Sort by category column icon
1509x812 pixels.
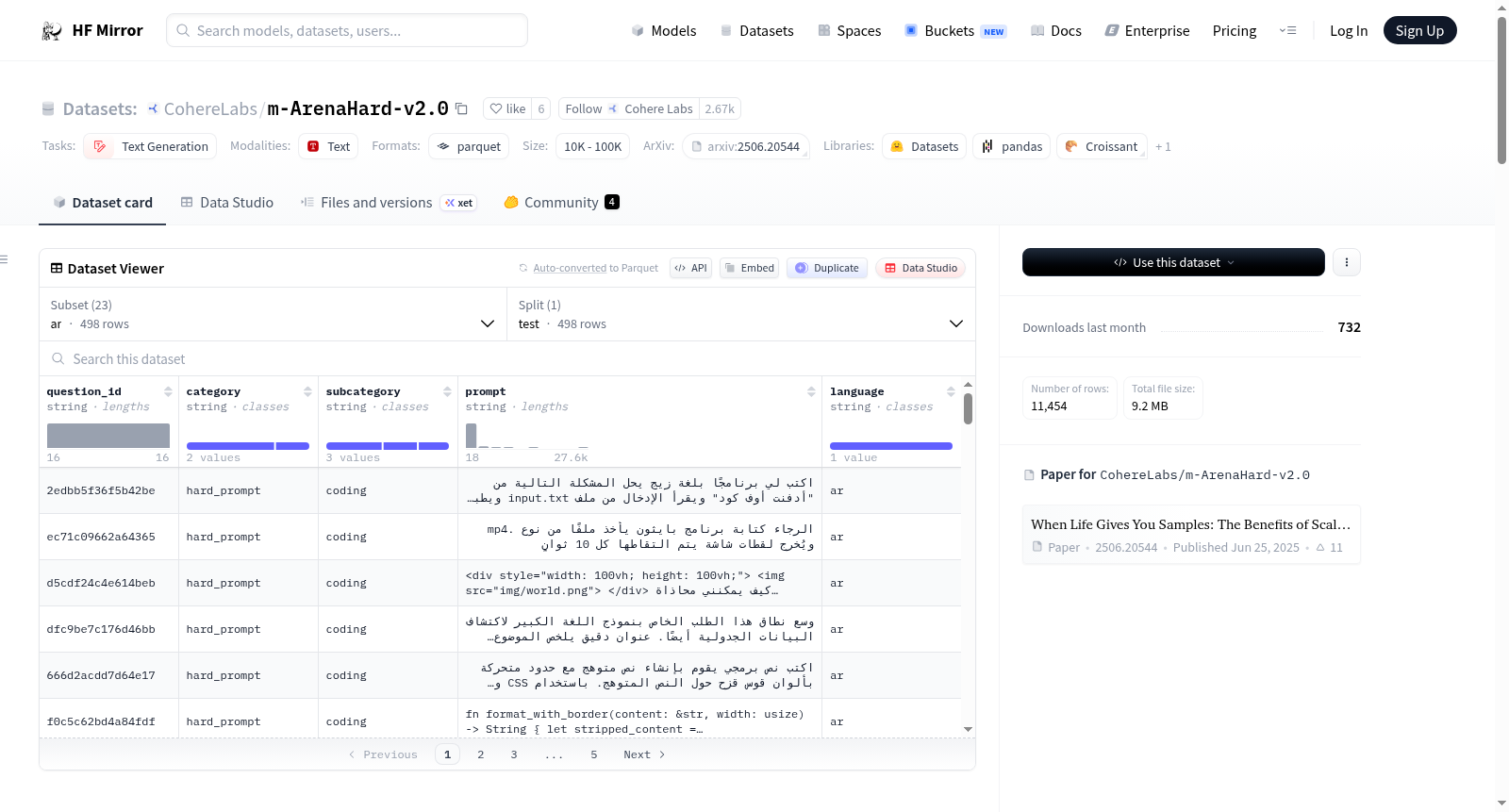(x=307, y=391)
